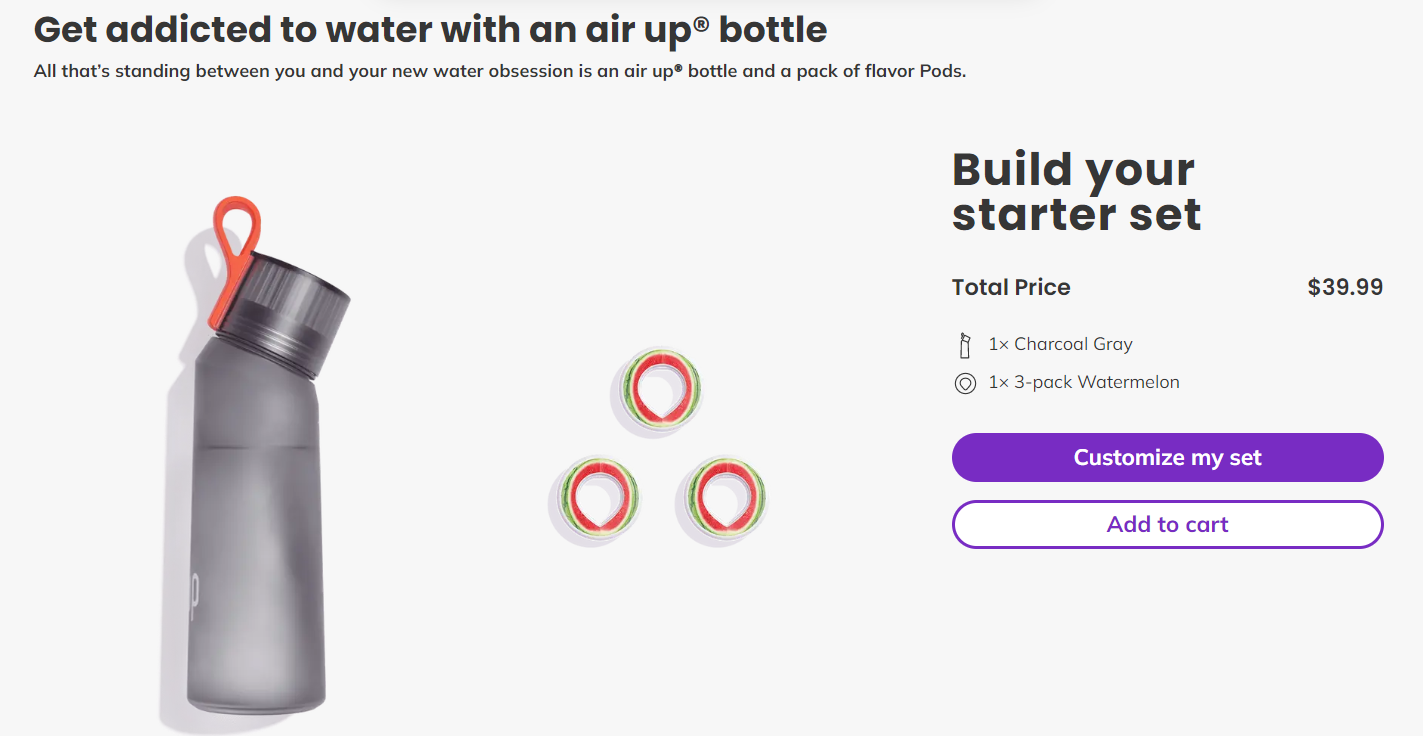Click the air up logo on the bottle body
Image resolution: width=1423 pixels, height=736 pixels.
(196, 590)
